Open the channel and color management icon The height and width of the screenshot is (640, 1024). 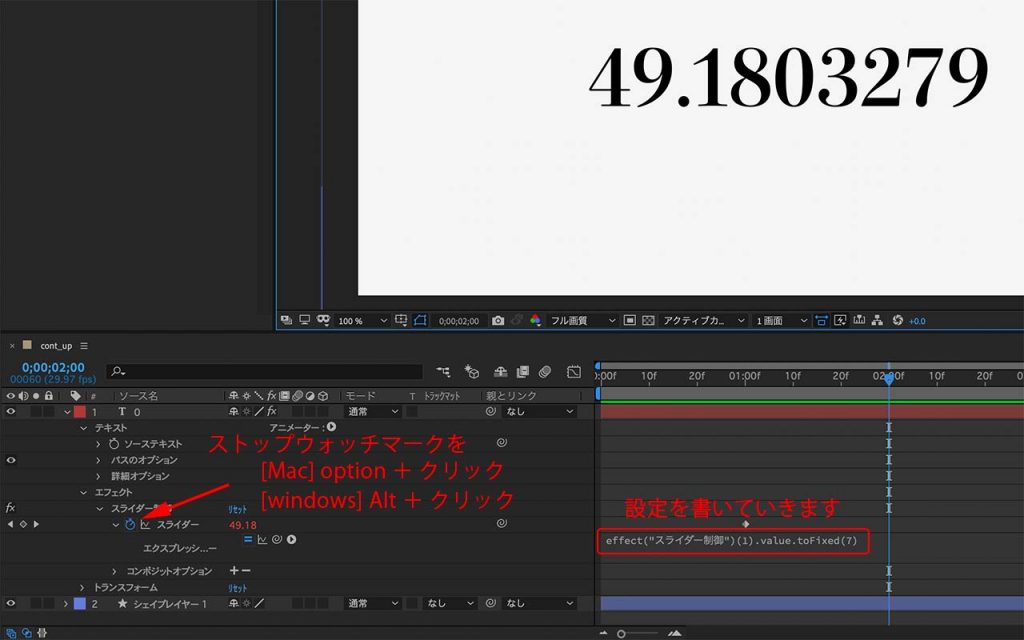point(536,321)
